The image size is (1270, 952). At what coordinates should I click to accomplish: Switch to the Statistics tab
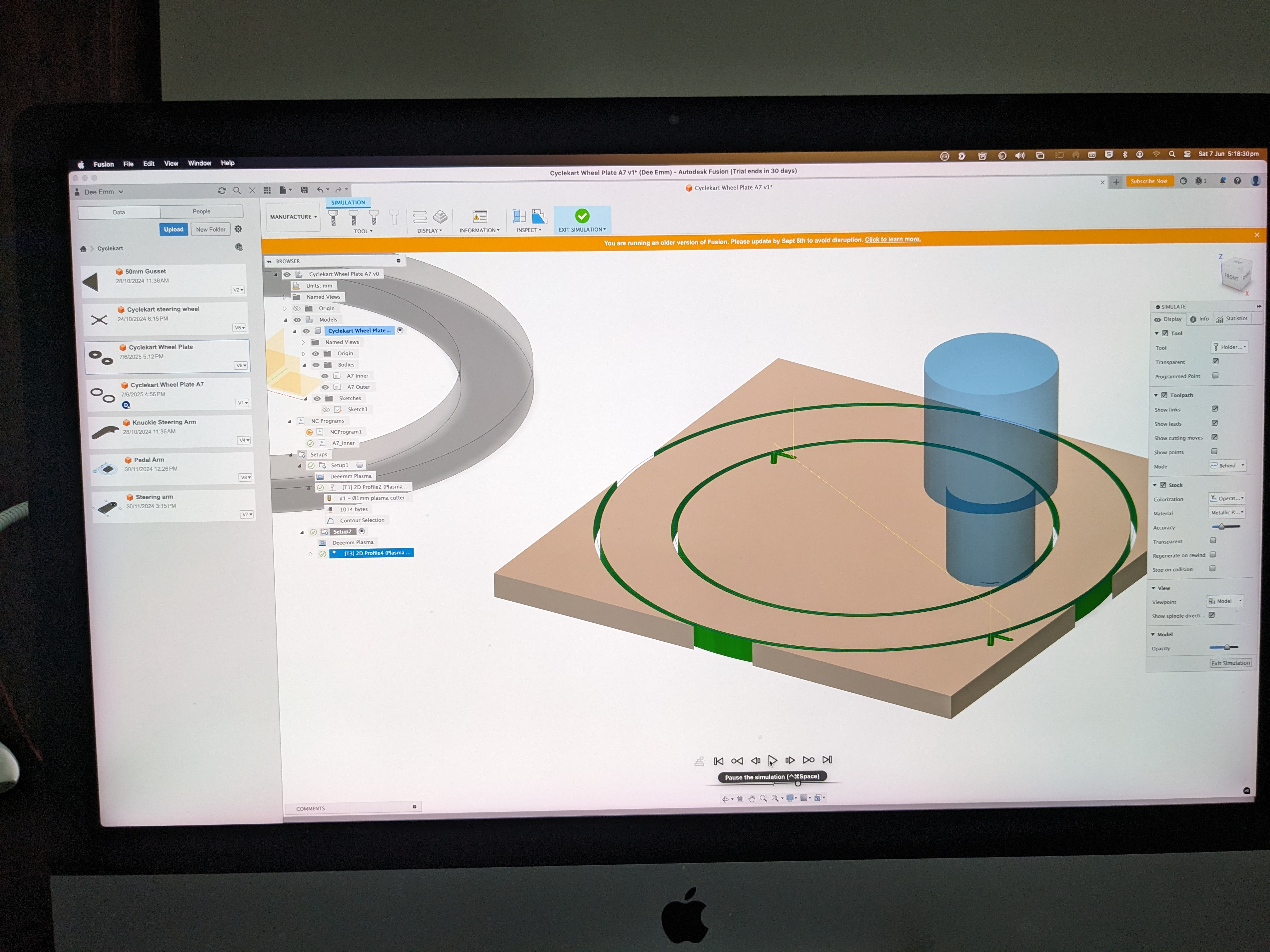click(1232, 319)
